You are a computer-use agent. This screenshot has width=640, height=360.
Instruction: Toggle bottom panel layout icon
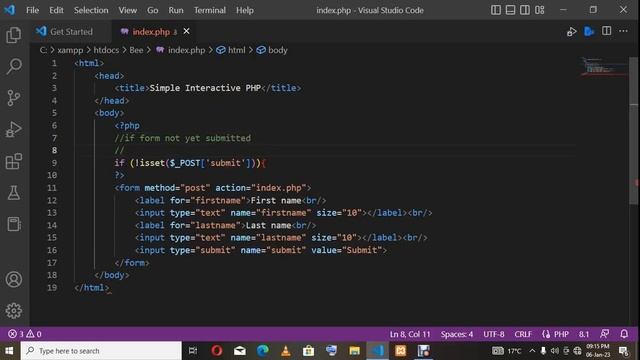(510, 10)
